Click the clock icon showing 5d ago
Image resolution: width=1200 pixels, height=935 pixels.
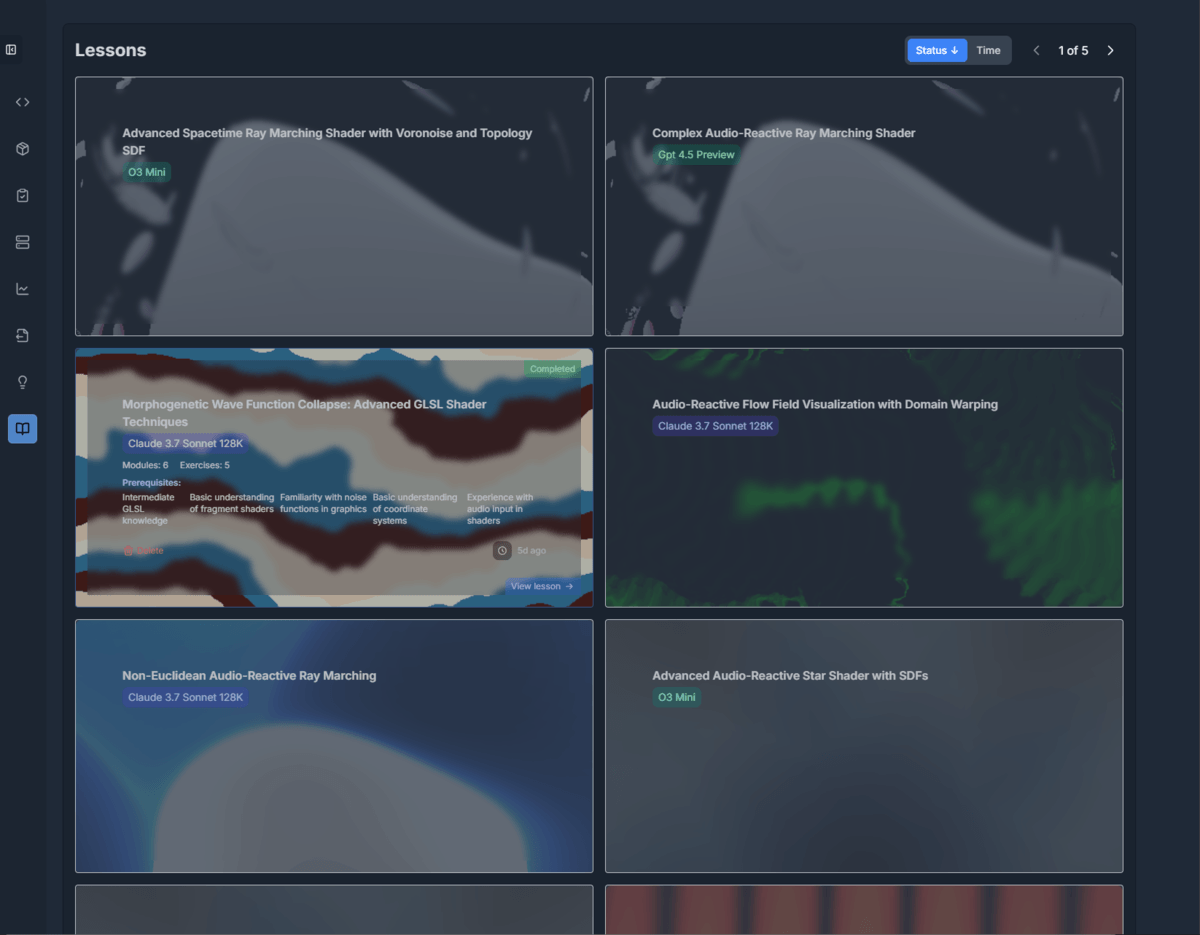click(500, 549)
